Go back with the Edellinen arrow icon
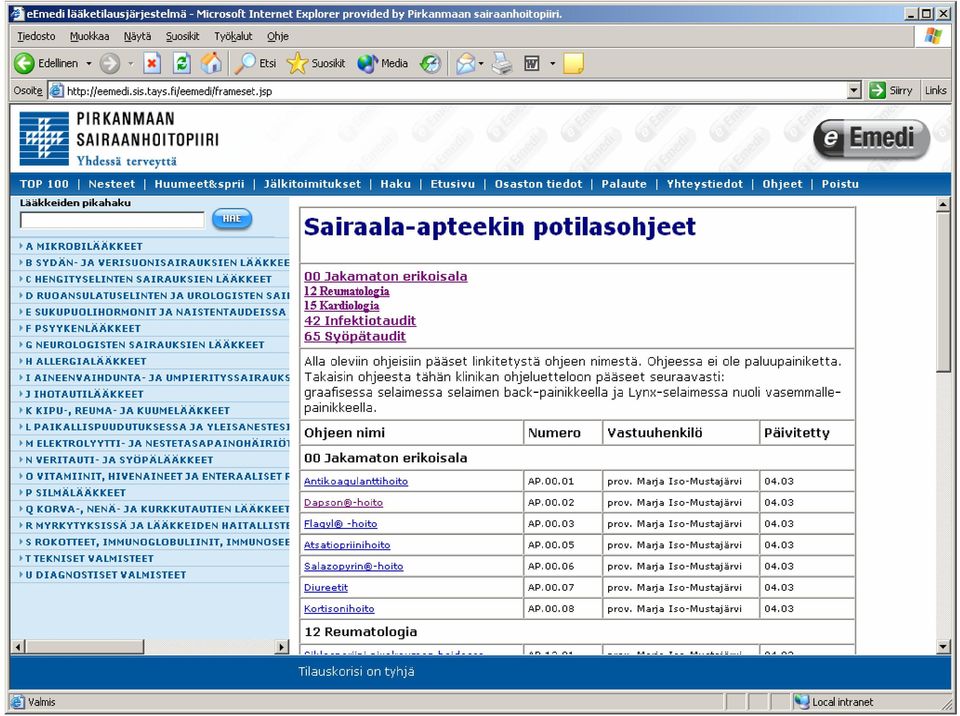The width and height of the screenshot is (960, 716). (24, 63)
